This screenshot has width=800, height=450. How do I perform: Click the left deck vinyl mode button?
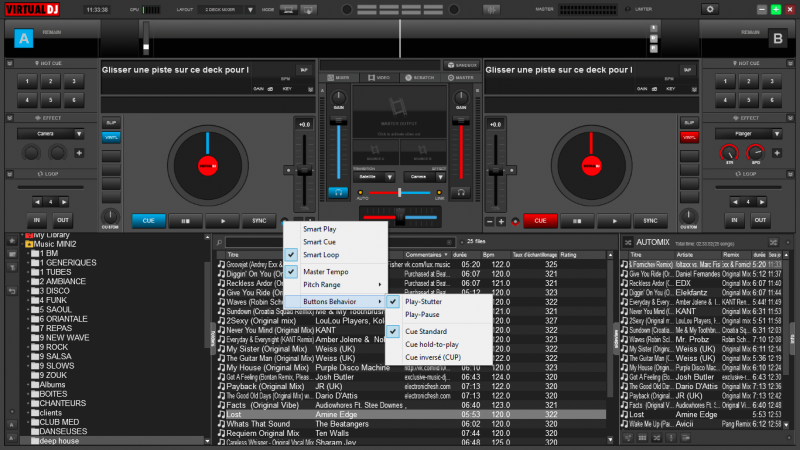(x=111, y=137)
